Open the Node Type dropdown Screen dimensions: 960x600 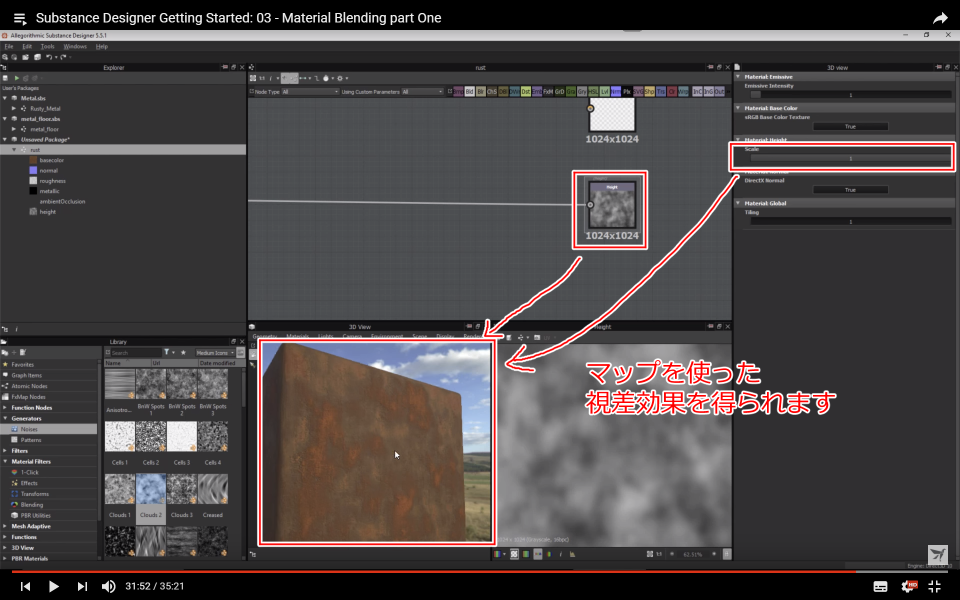[310, 92]
